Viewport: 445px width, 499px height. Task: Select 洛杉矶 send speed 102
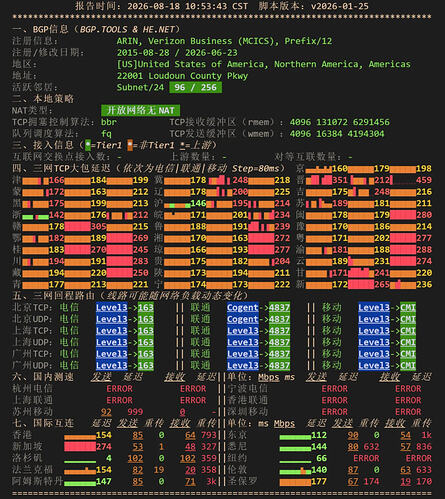135,458
